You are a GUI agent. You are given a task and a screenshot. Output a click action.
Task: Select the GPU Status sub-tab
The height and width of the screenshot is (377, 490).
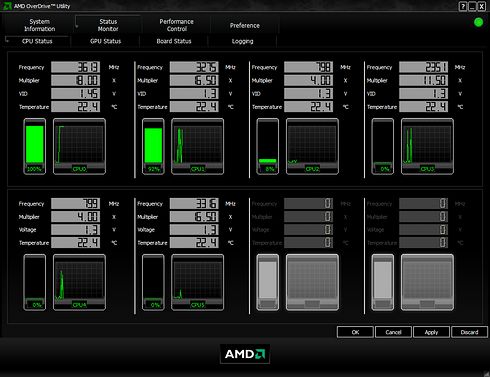click(x=105, y=41)
